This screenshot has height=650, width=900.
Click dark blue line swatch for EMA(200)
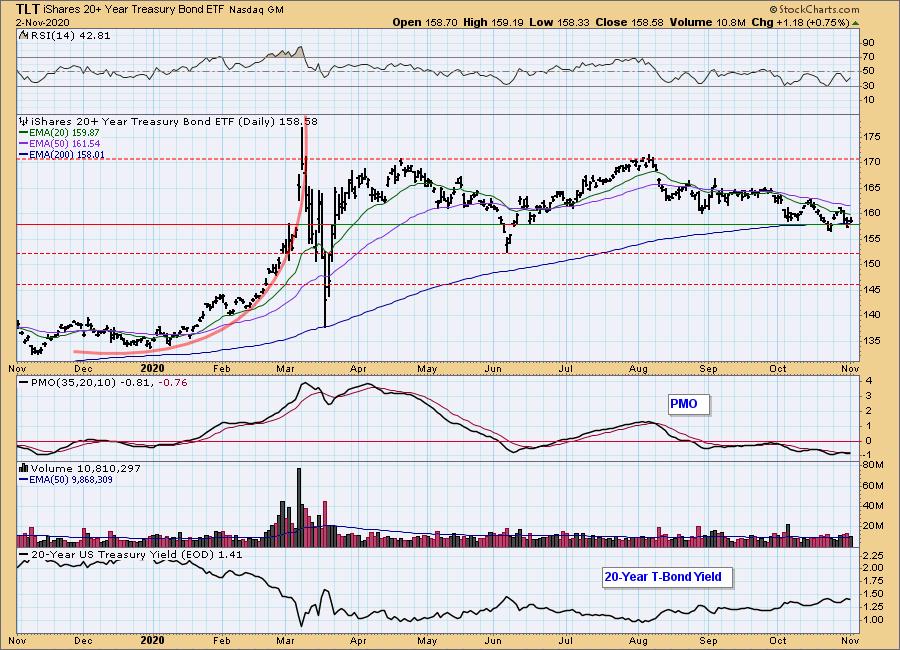(24, 154)
